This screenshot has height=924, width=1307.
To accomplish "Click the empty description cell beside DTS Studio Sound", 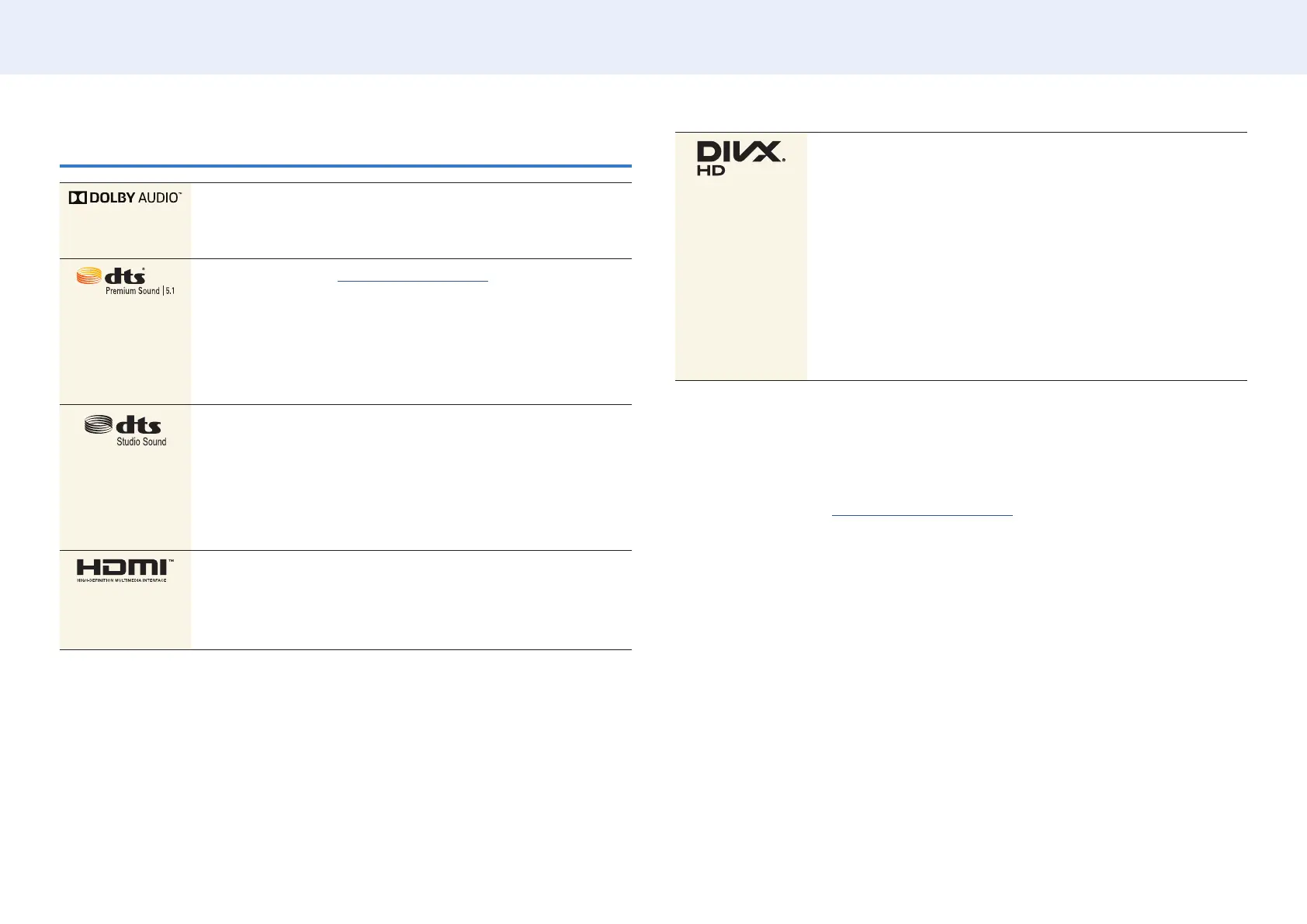I will pos(411,477).
